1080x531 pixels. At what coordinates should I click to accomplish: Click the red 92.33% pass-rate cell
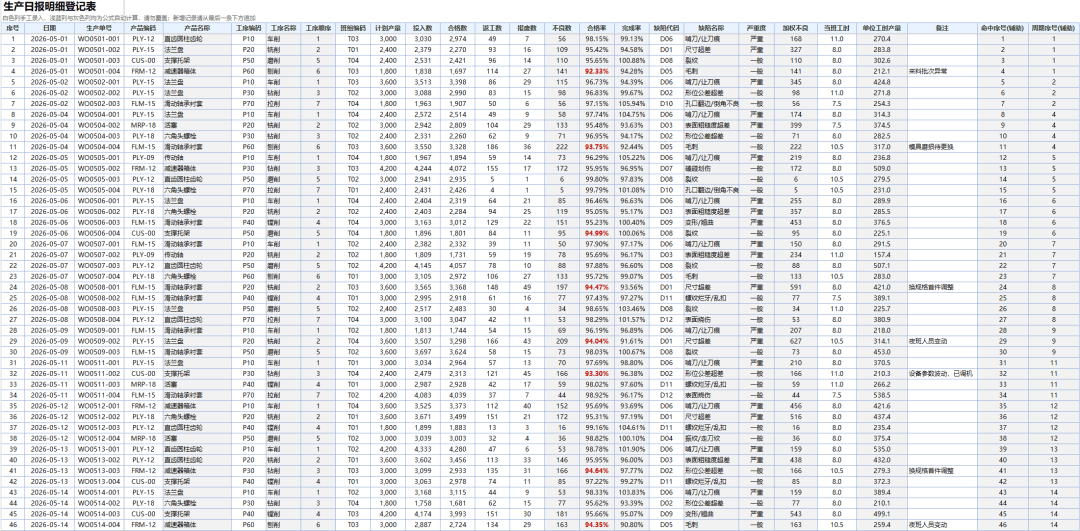pos(596,71)
